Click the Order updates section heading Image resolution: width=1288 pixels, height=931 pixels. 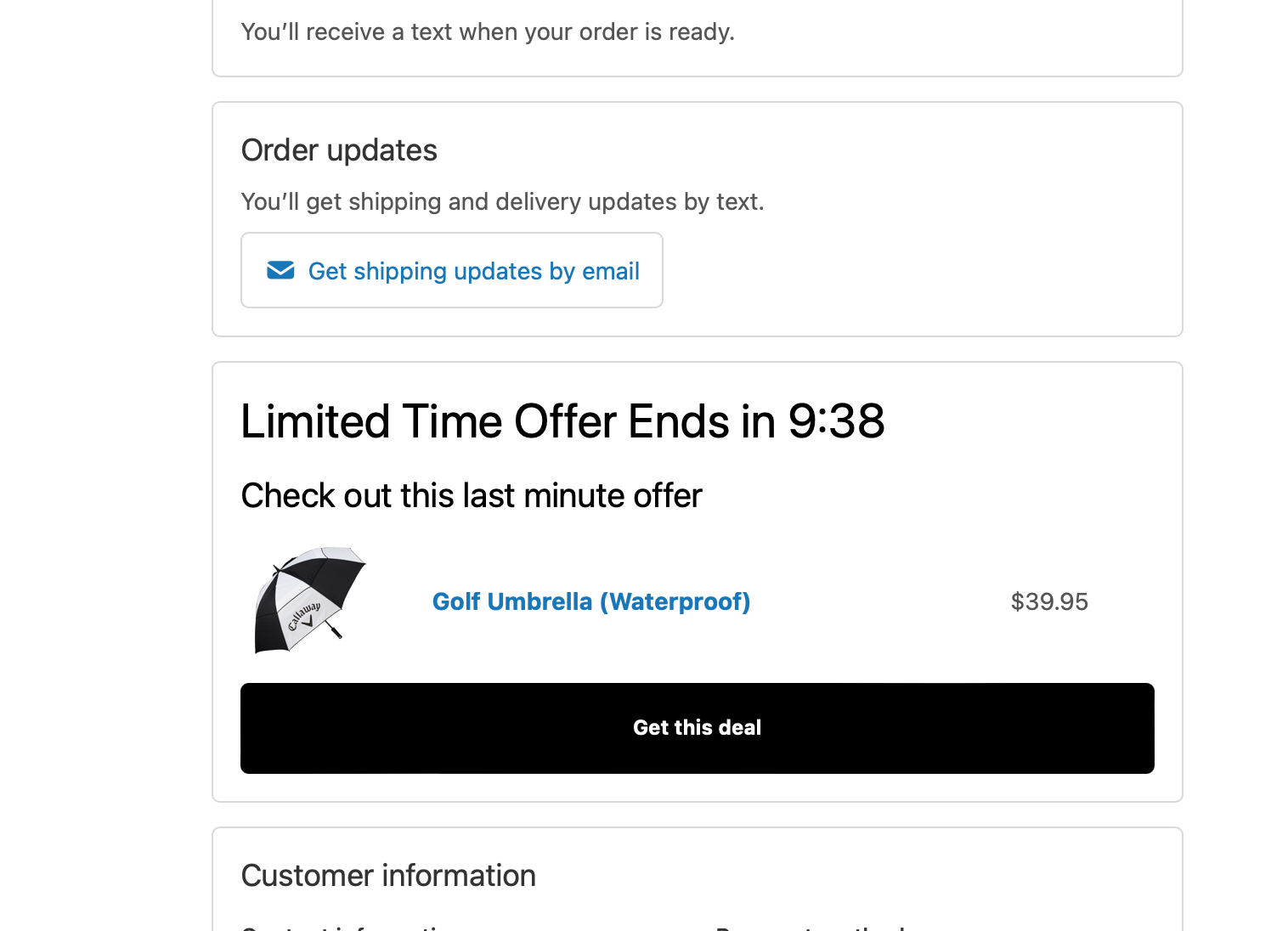(x=339, y=150)
